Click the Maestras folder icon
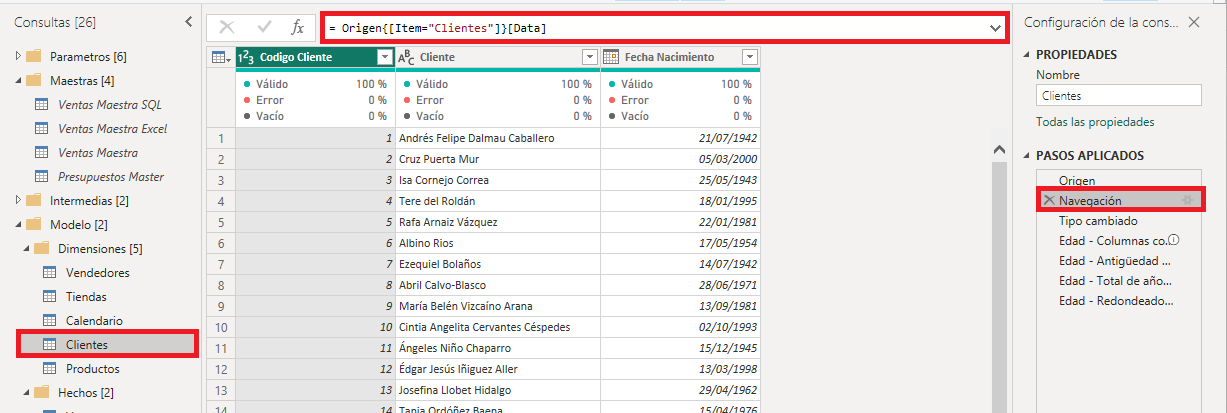The width and height of the screenshot is (1227, 413). coord(33,80)
